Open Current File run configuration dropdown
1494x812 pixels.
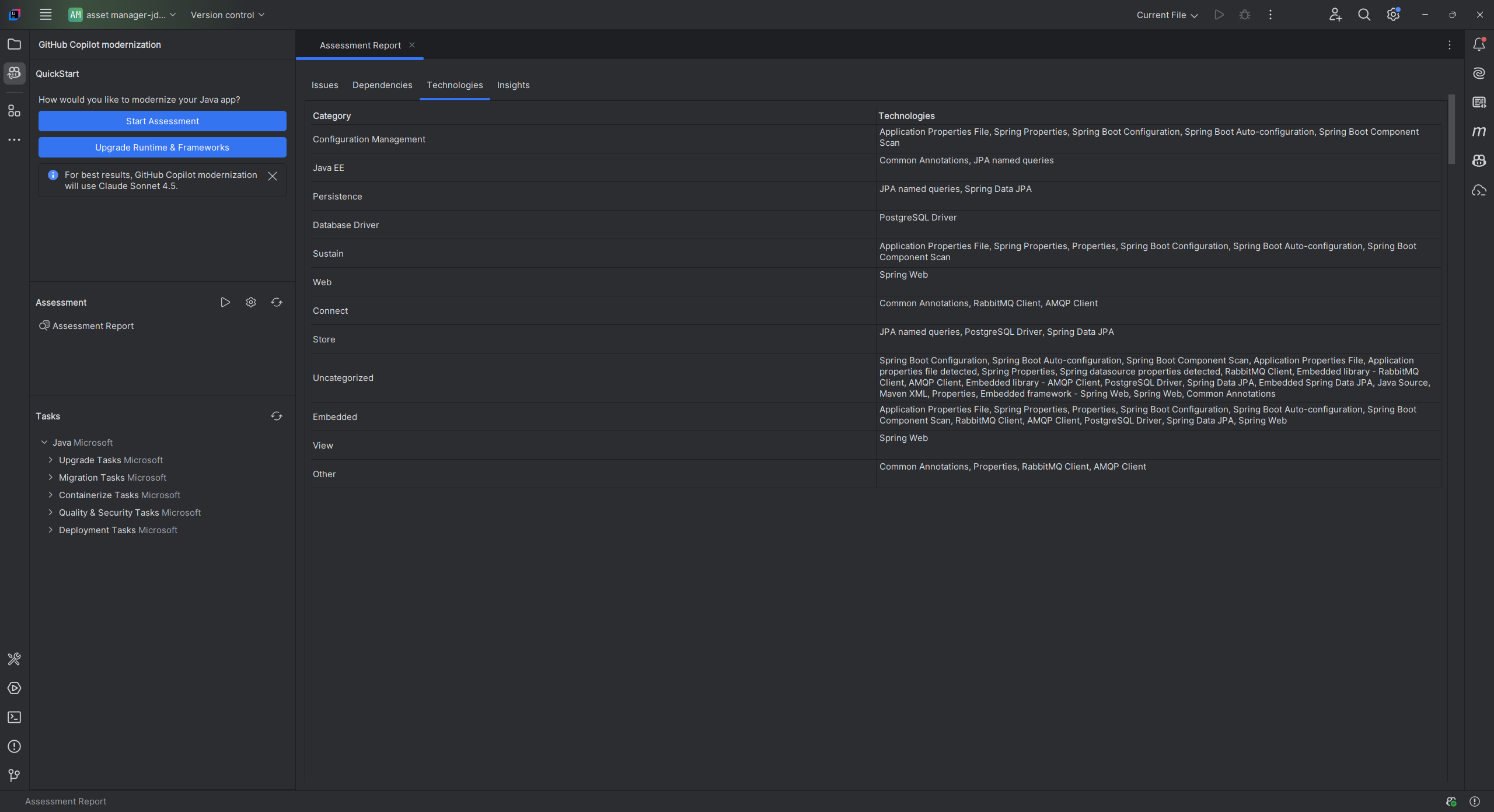tap(1167, 15)
